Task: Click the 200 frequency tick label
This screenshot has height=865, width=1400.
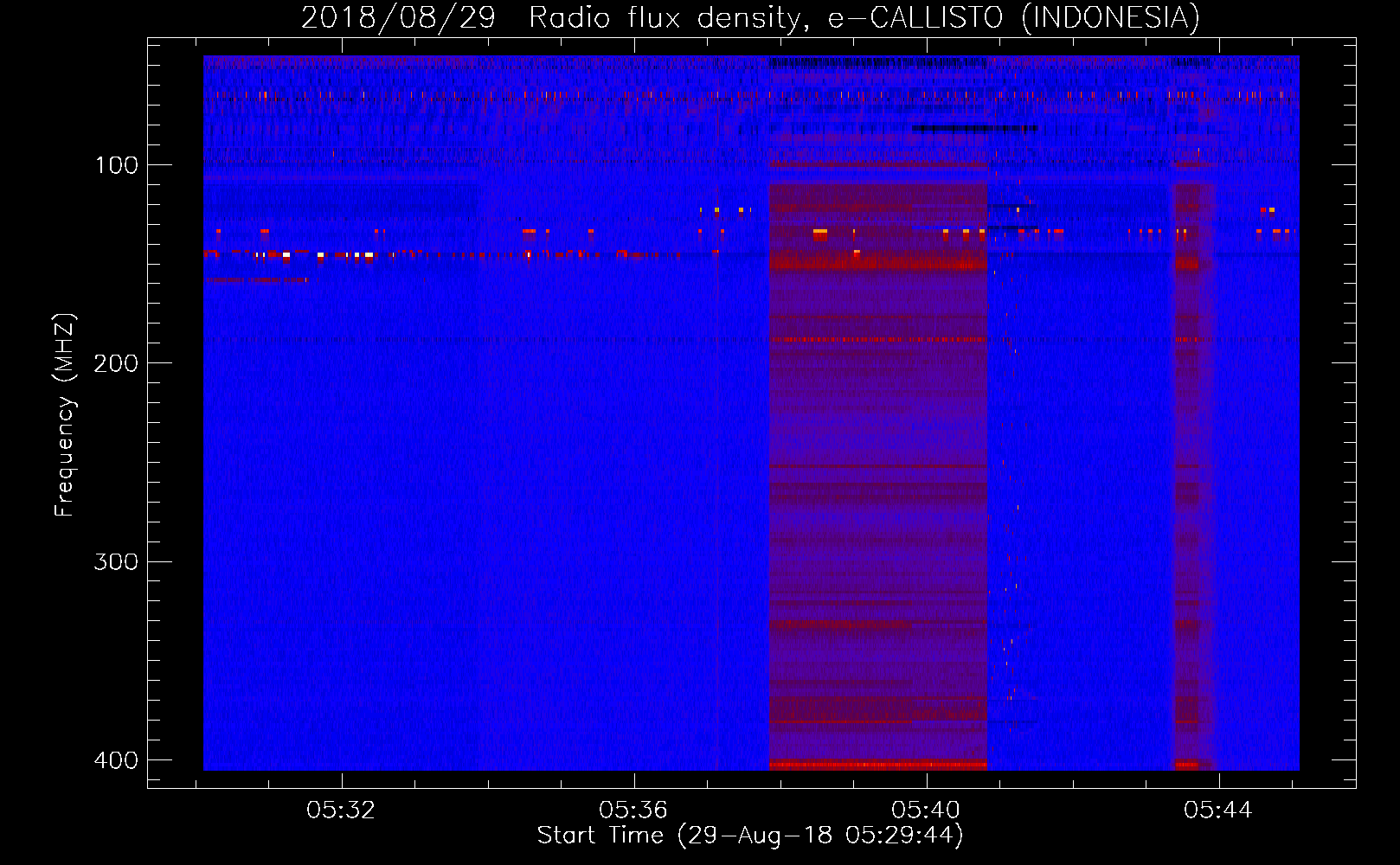Action: 116,363
